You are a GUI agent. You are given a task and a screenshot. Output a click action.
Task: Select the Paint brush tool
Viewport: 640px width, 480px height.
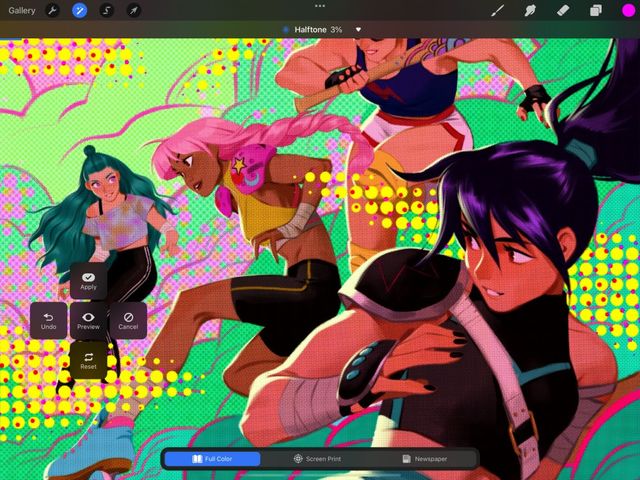(x=497, y=10)
